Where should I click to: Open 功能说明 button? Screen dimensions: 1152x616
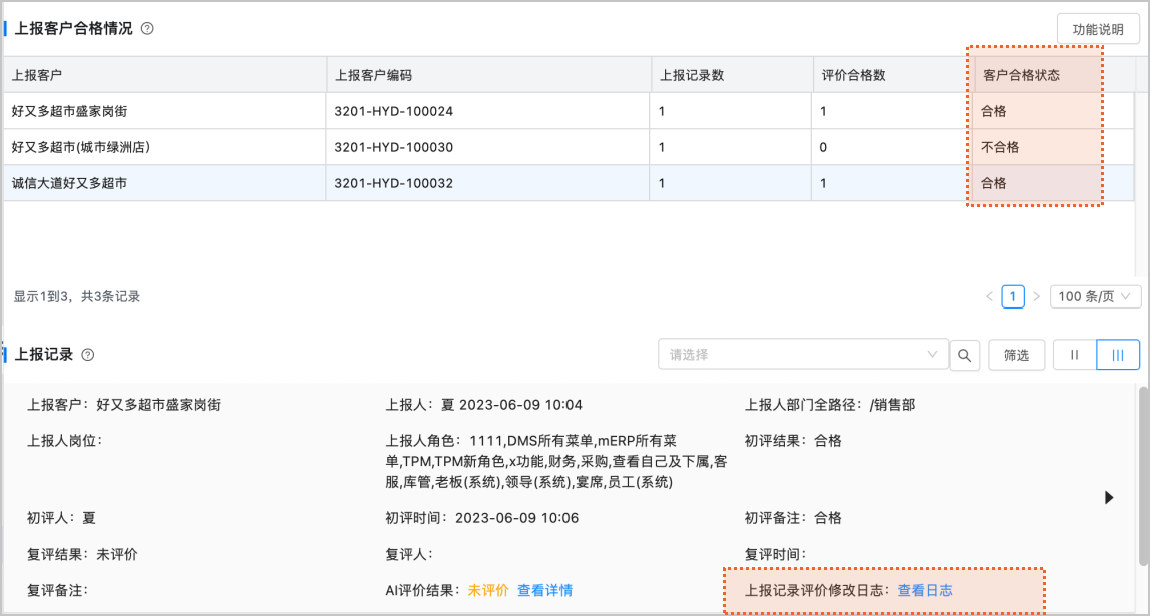click(1098, 29)
